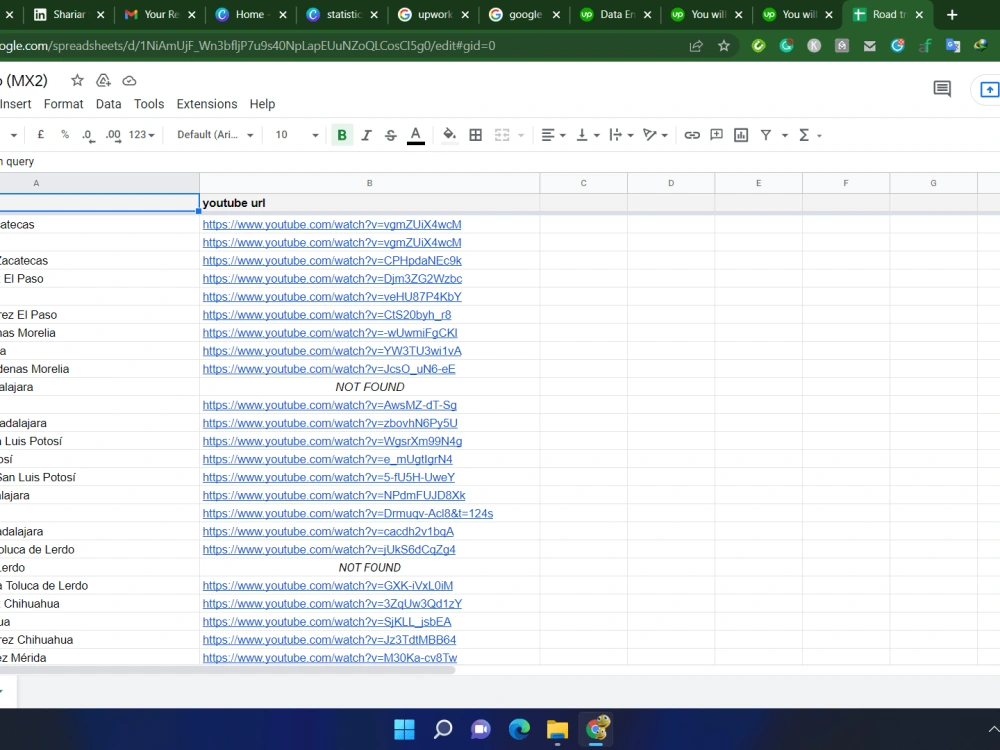
Task: Open File Explorer from taskbar
Action: 557,729
